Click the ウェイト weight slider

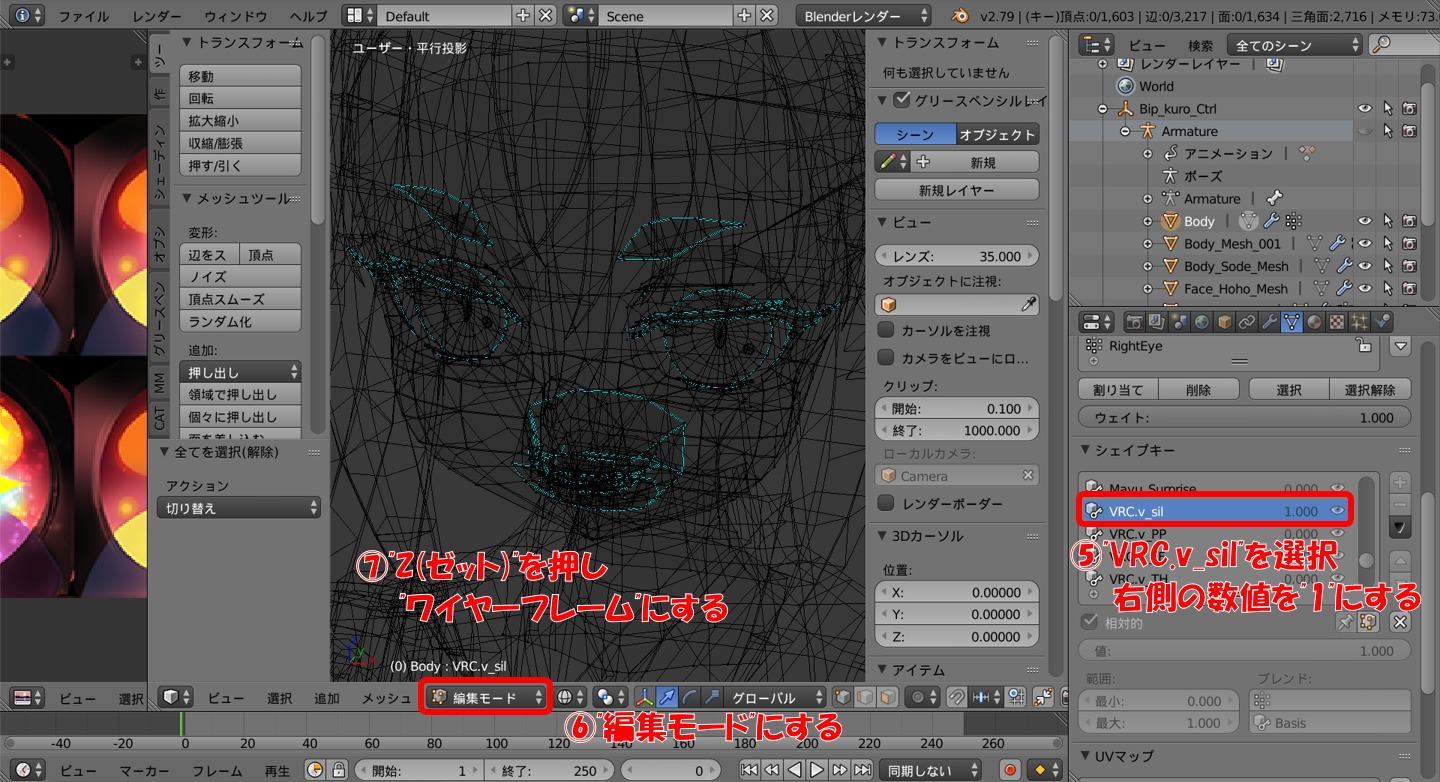(1244, 418)
